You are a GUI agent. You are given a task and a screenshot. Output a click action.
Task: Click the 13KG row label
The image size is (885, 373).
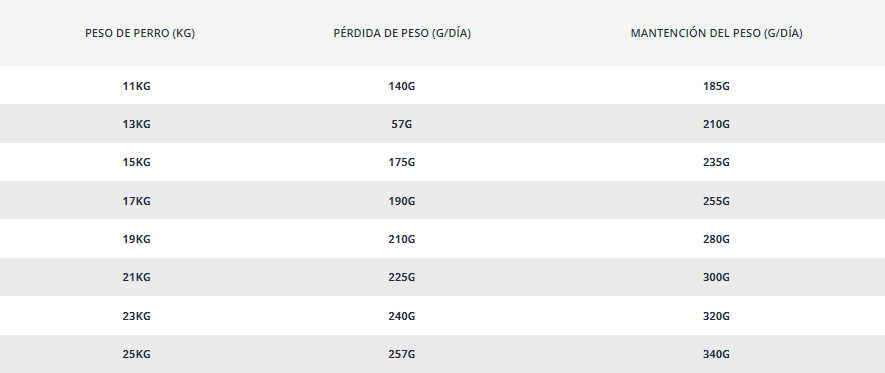coord(137,124)
